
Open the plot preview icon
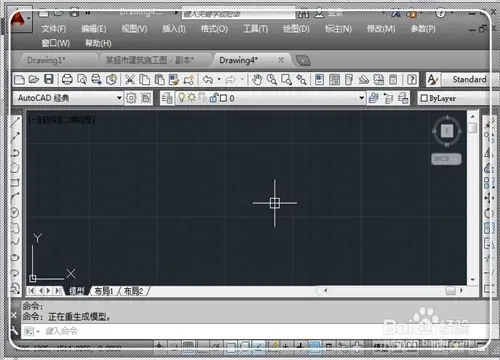point(82,80)
